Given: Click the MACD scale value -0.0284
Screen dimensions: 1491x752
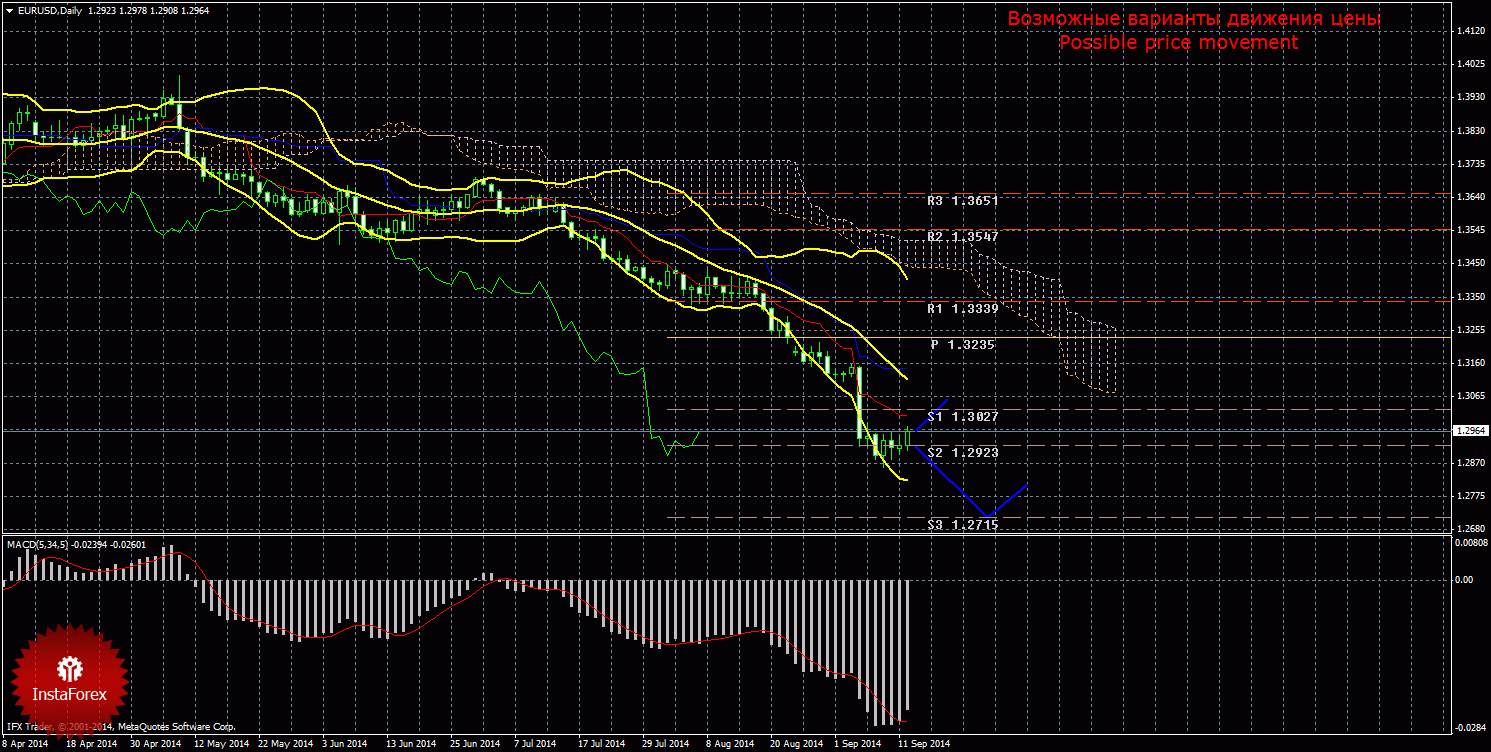Looking at the screenshot, I should click(x=1470, y=727).
